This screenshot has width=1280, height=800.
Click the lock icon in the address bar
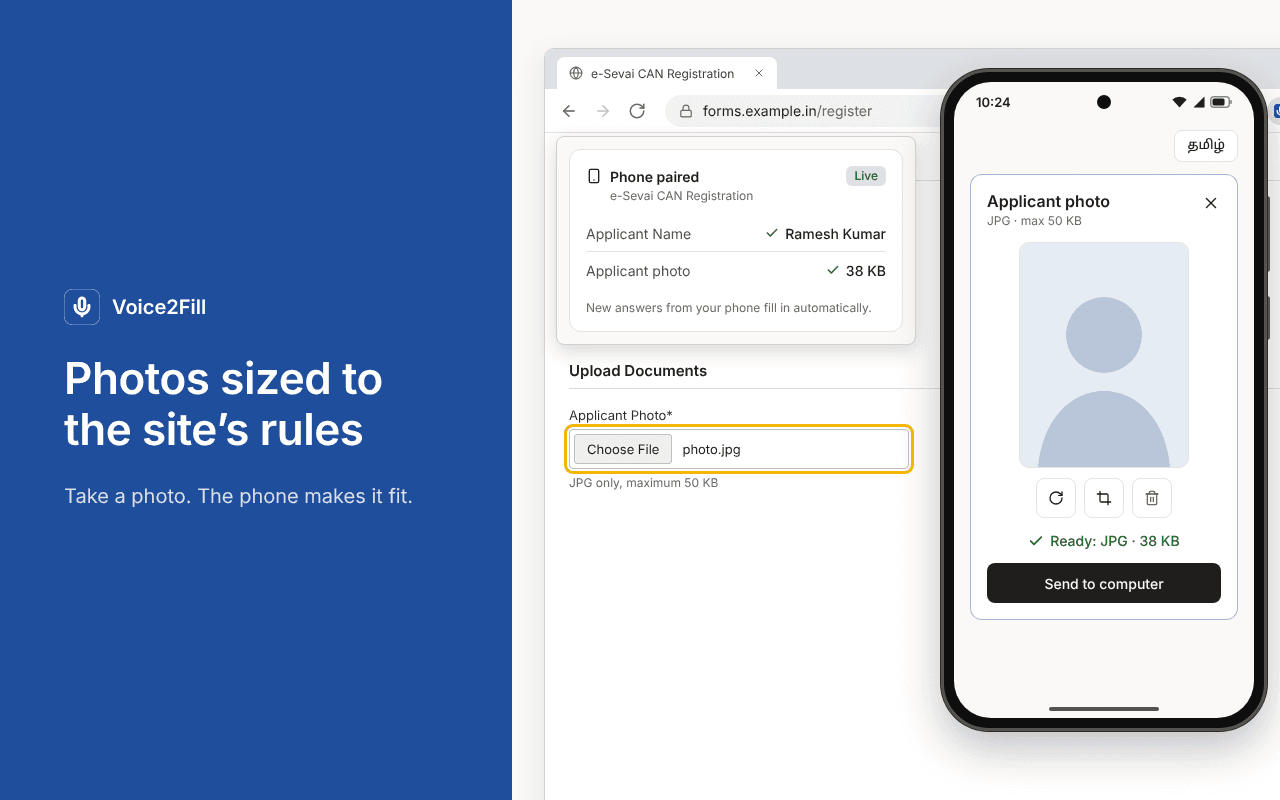click(686, 111)
